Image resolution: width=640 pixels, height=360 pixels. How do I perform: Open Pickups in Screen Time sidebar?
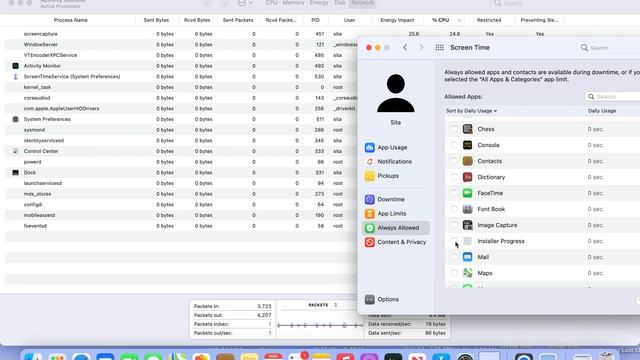coord(382,176)
